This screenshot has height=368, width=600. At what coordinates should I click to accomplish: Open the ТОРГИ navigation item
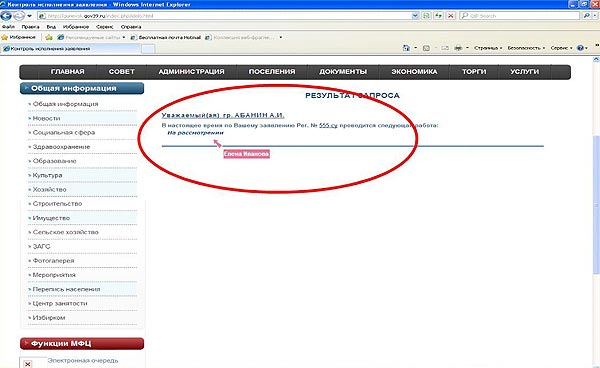tap(474, 72)
